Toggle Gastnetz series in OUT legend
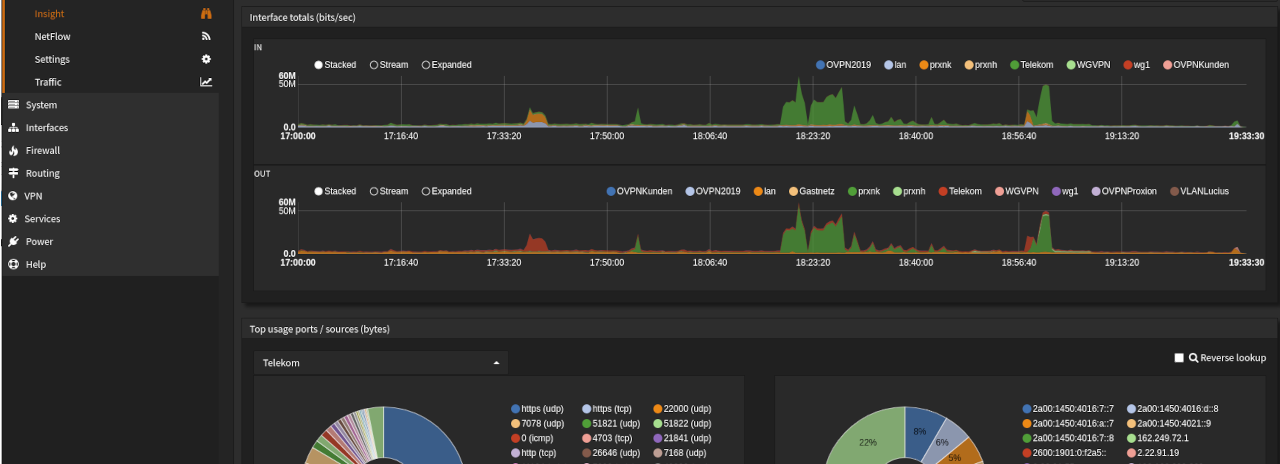Image resolution: width=1280 pixels, height=464 pixels. 811,191
